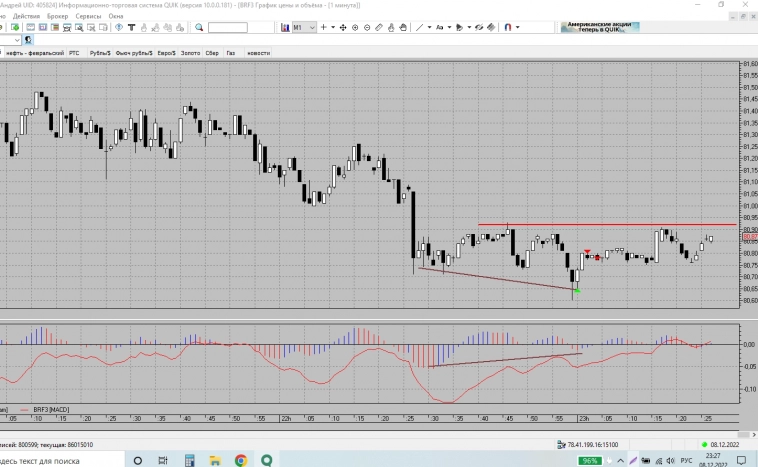Open Chrome from the Windows taskbar

point(241,460)
